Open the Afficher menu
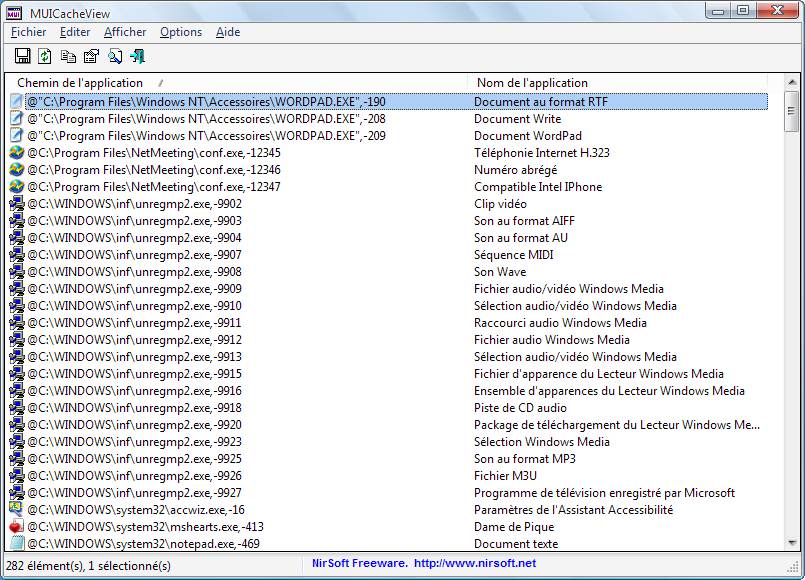Image resolution: width=805 pixels, height=580 pixels. point(125,32)
